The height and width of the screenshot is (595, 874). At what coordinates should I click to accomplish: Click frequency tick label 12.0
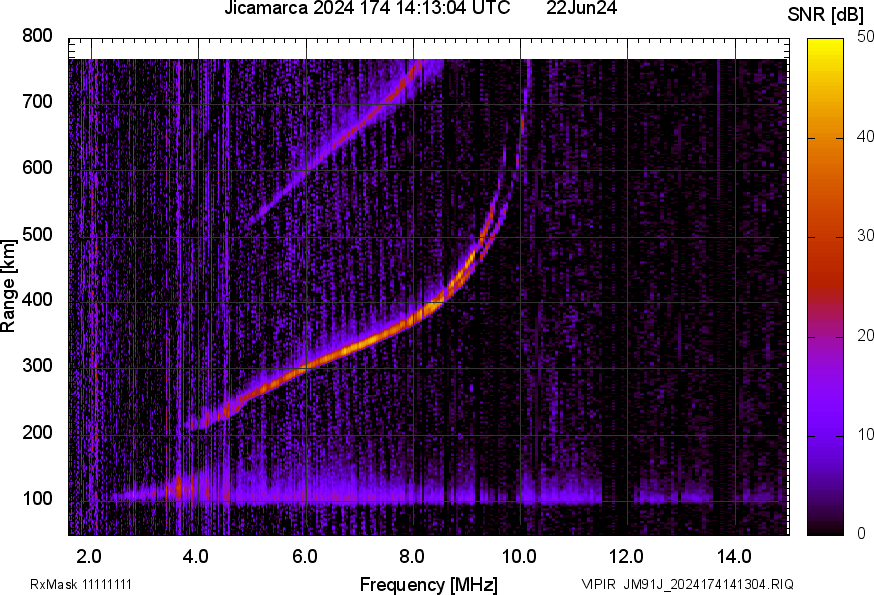(627, 556)
